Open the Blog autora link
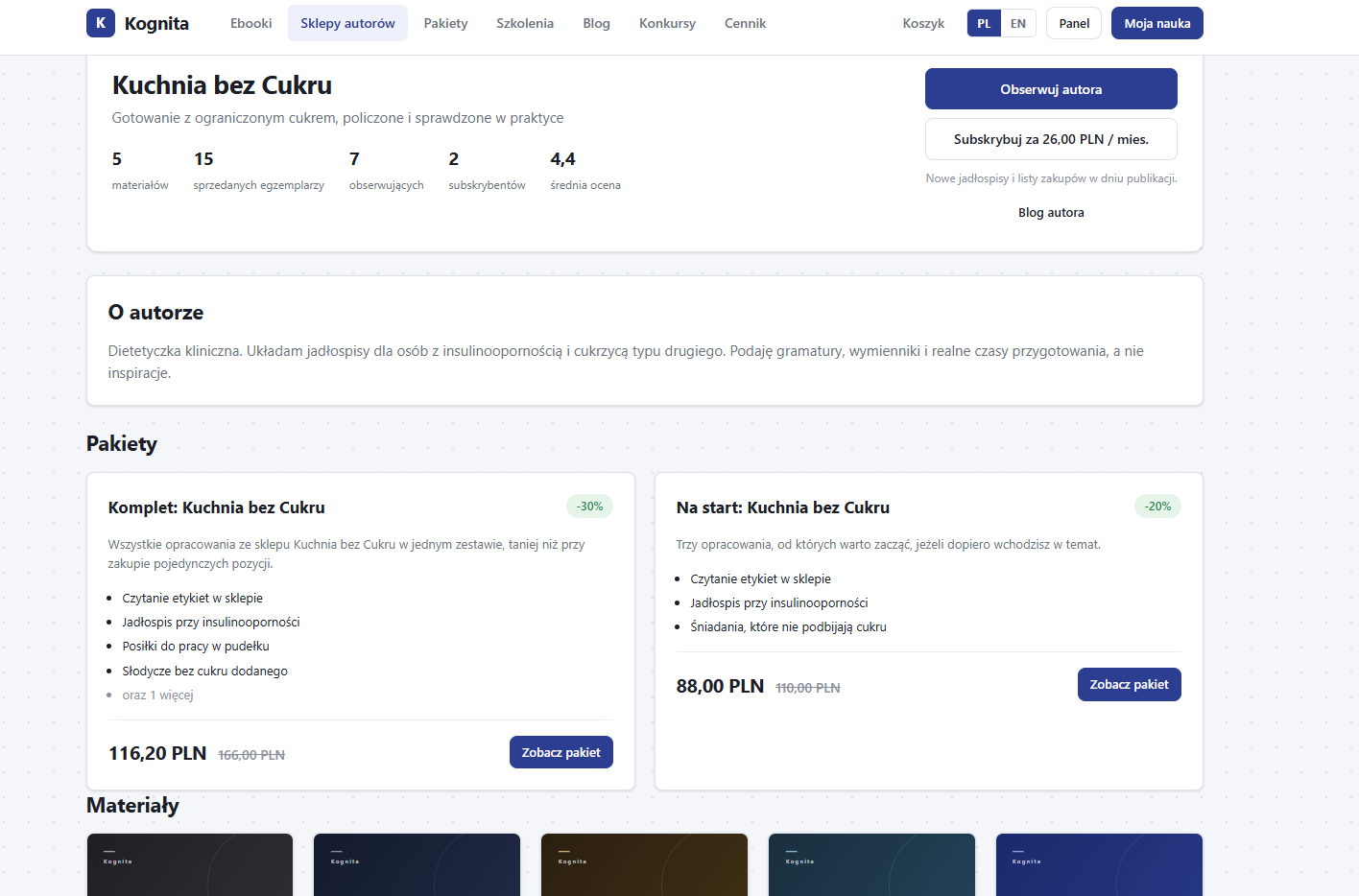 pos(1051,213)
